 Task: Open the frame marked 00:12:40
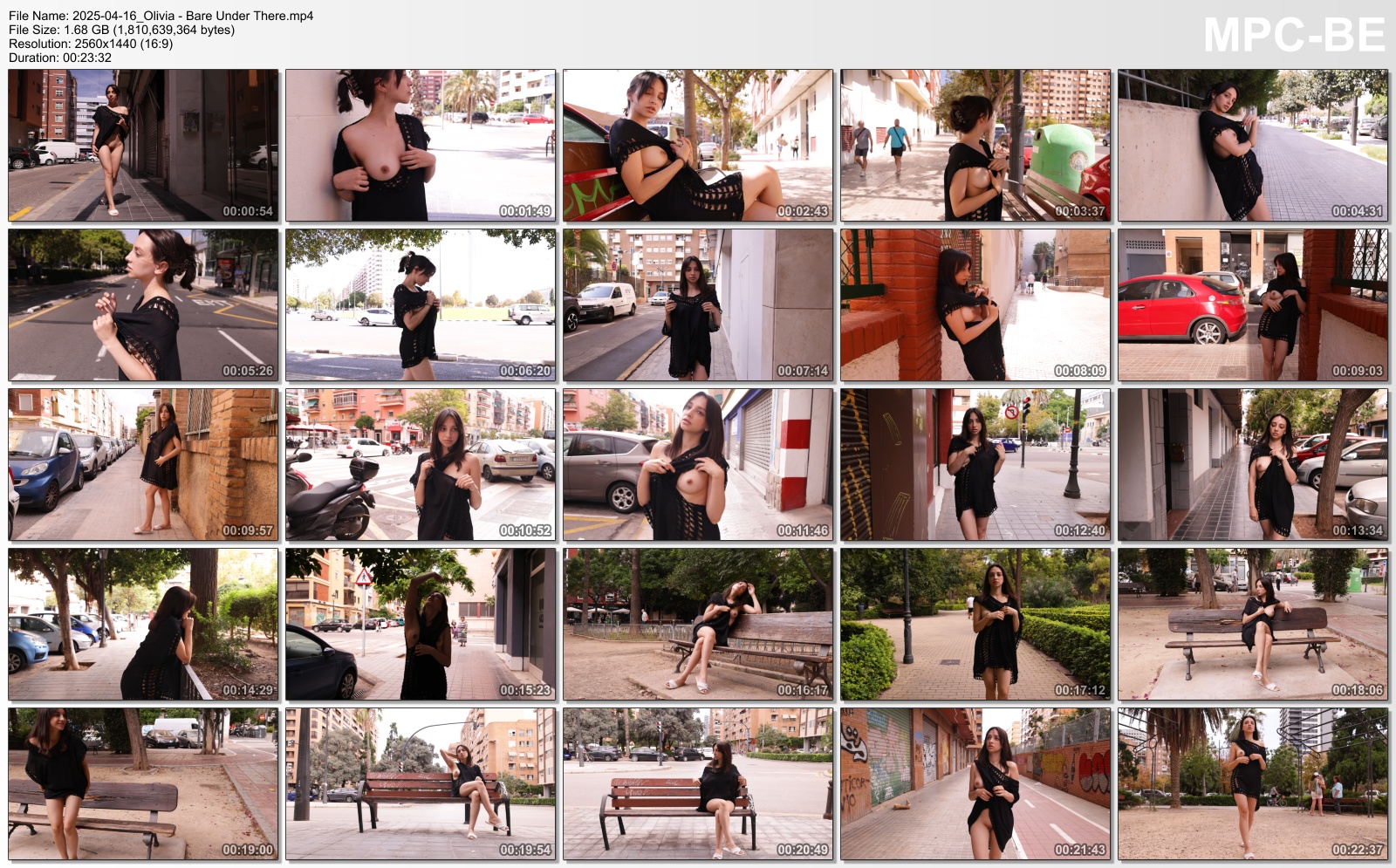coord(975,464)
